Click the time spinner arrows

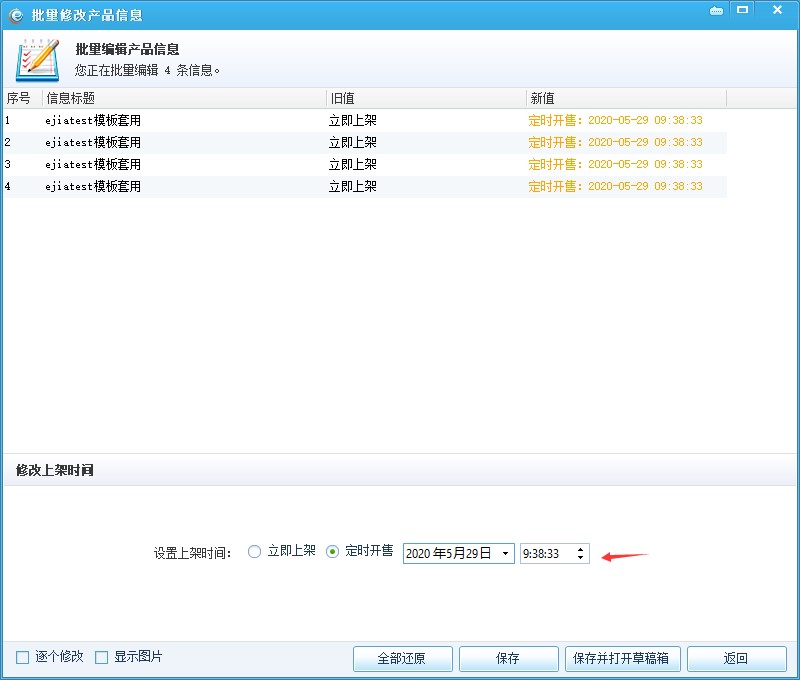pyautogui.click(x=581, y=553)
